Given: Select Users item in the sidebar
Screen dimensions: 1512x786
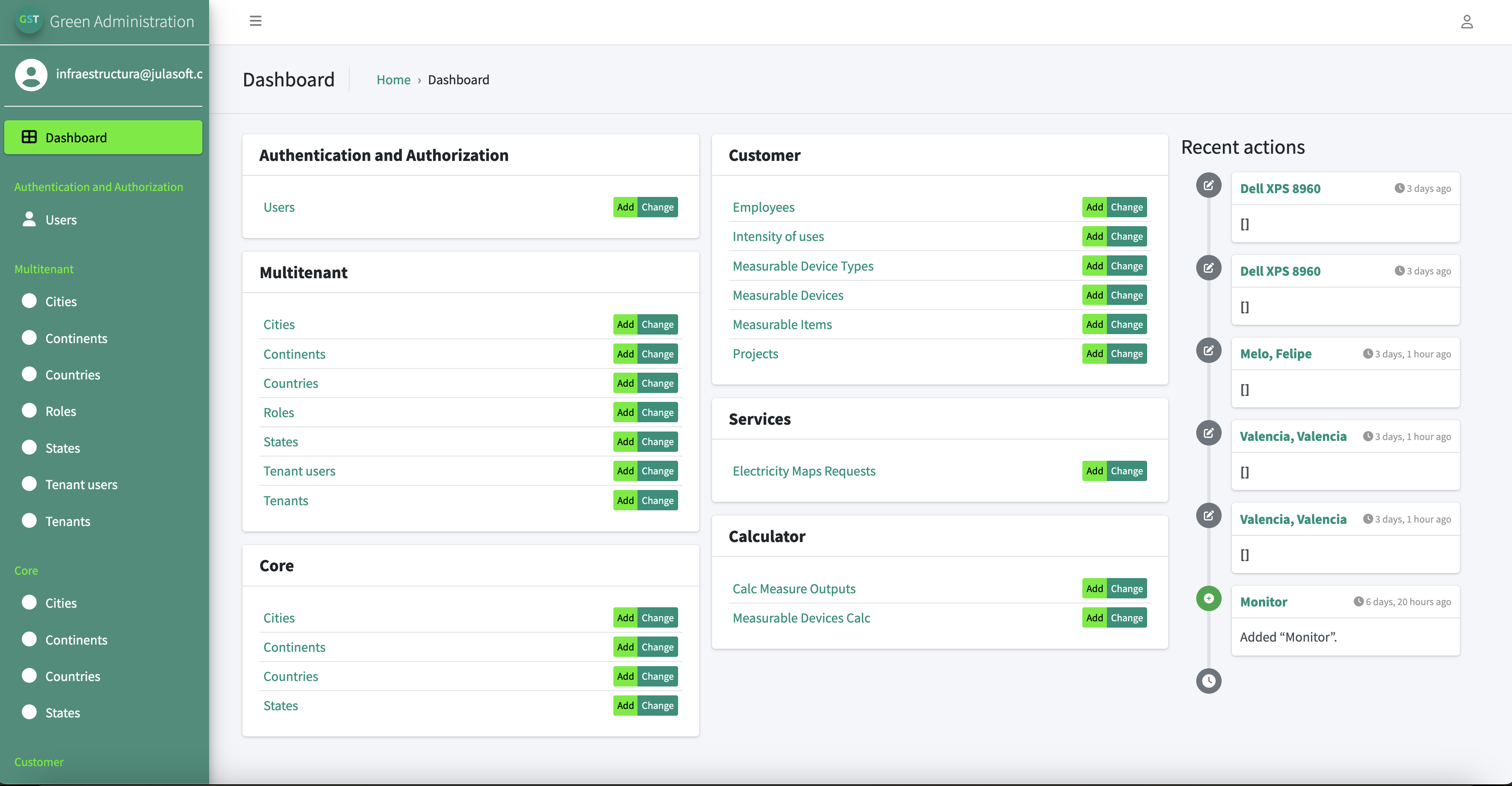Looking at the screenshot, I should point(61,220).
